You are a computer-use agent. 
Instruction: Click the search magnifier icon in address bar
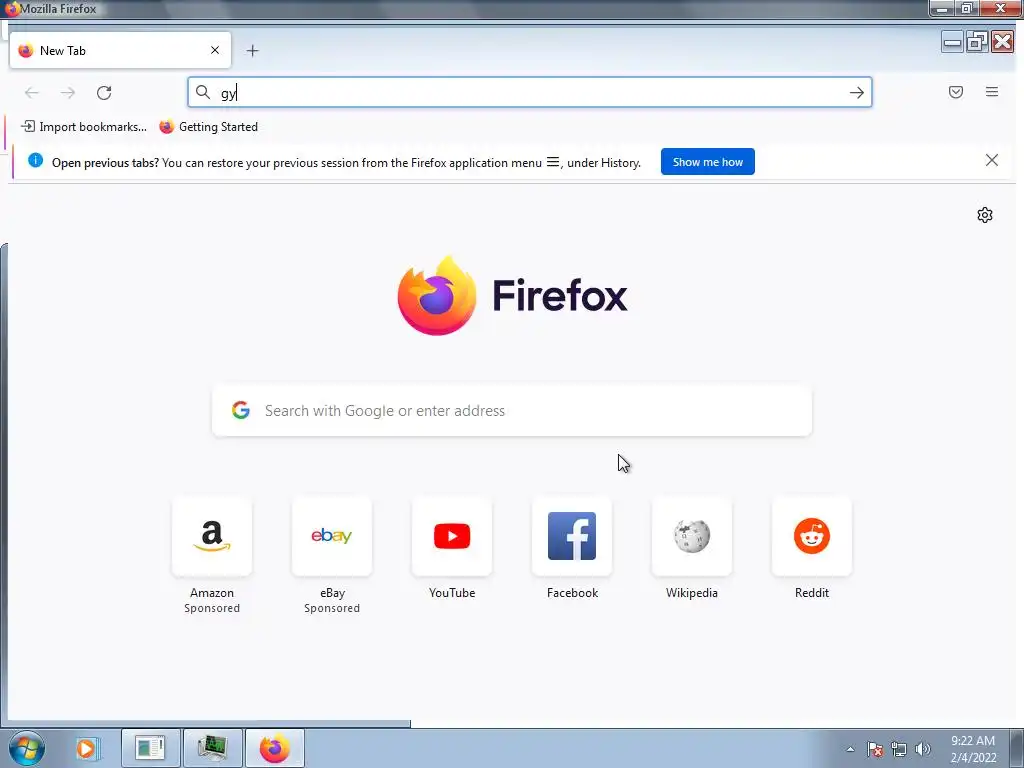(x=203, y=93)
